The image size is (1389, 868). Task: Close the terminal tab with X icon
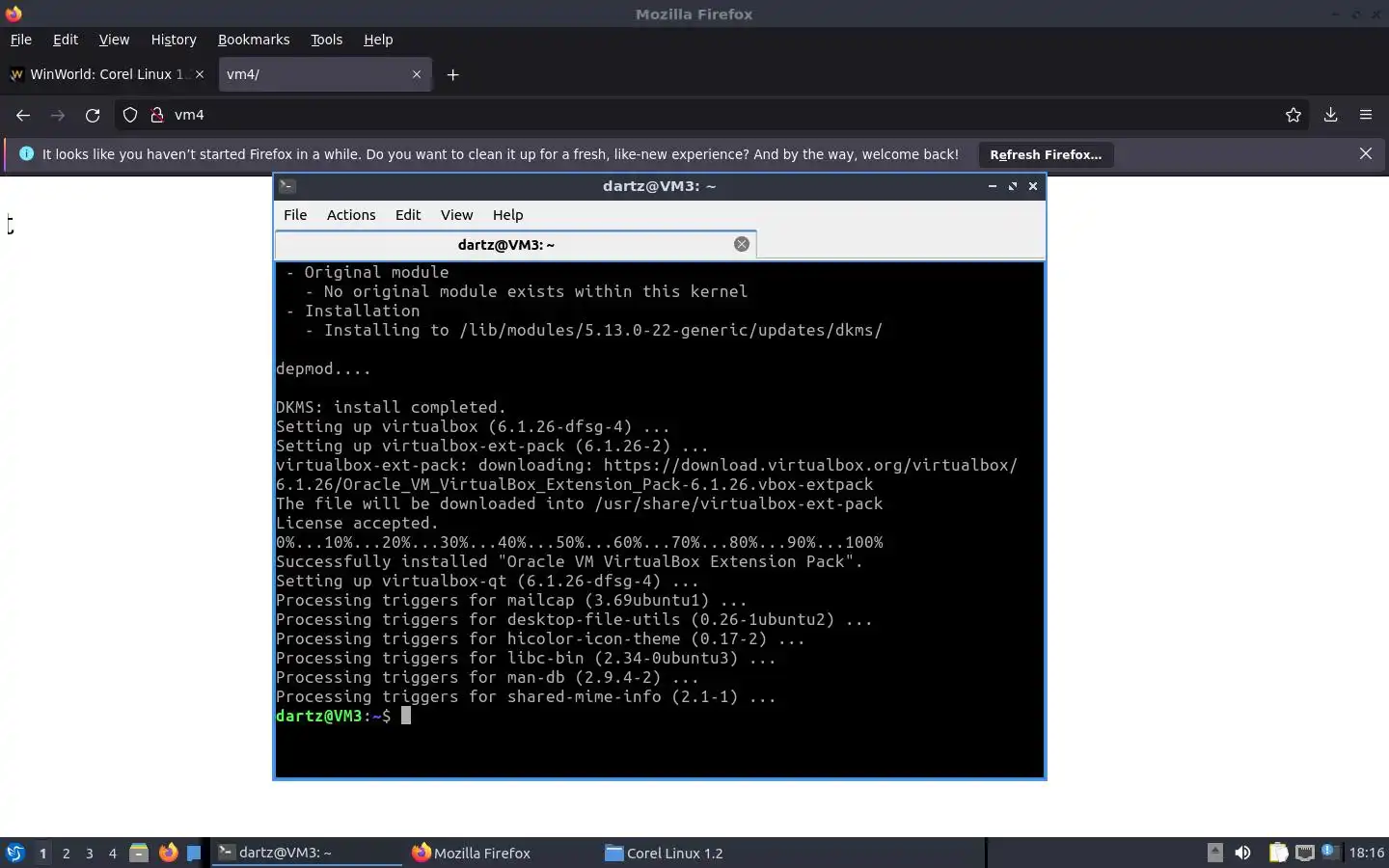pos(742,244)
